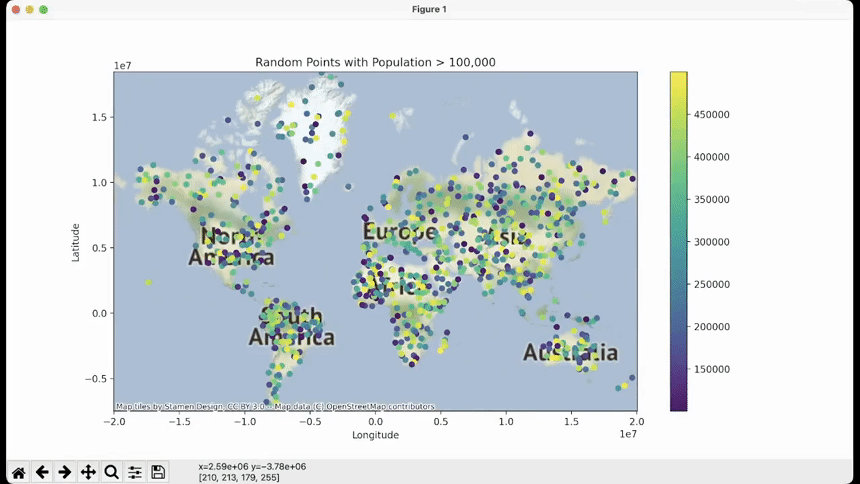Viewport: 860px width, 484px height.
Task: Save the figure with floppy icon
Action: 158,472
